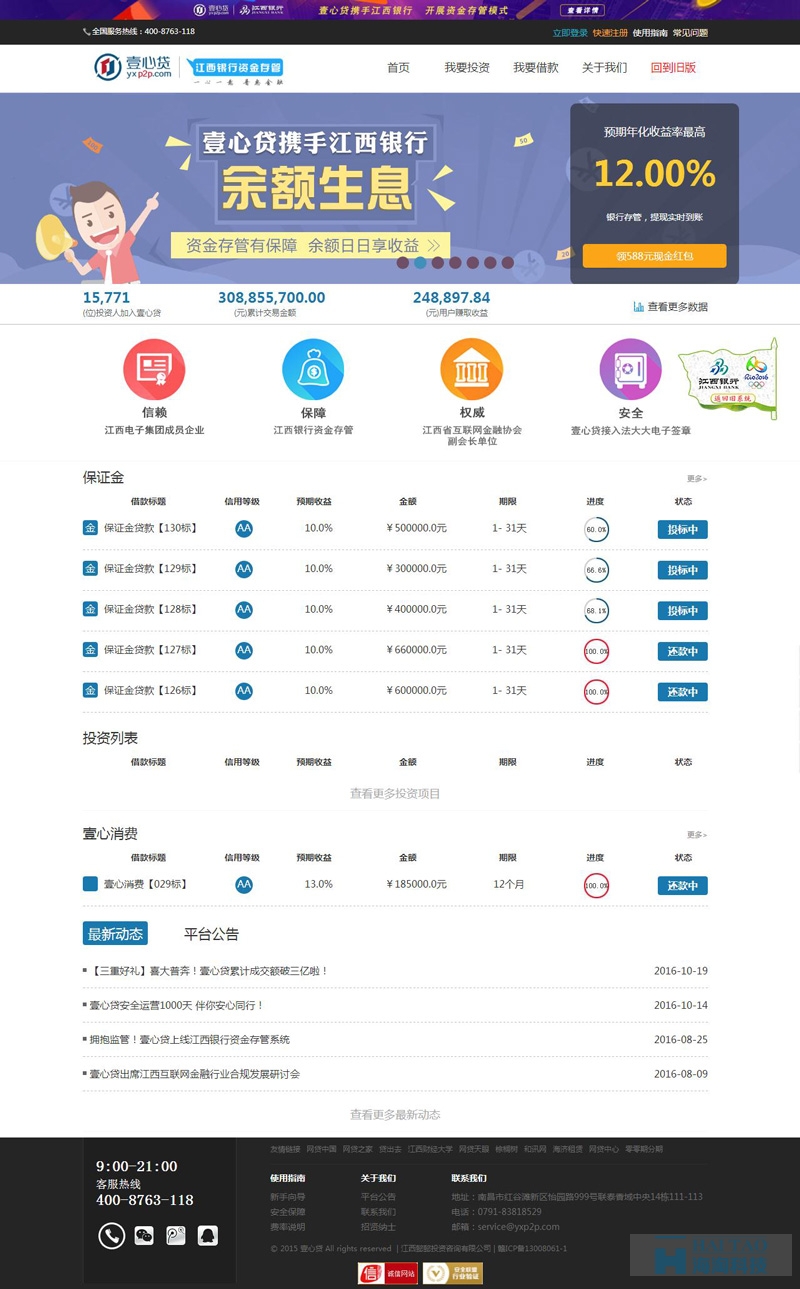Click the 立即登录 link

pos(570,33)
